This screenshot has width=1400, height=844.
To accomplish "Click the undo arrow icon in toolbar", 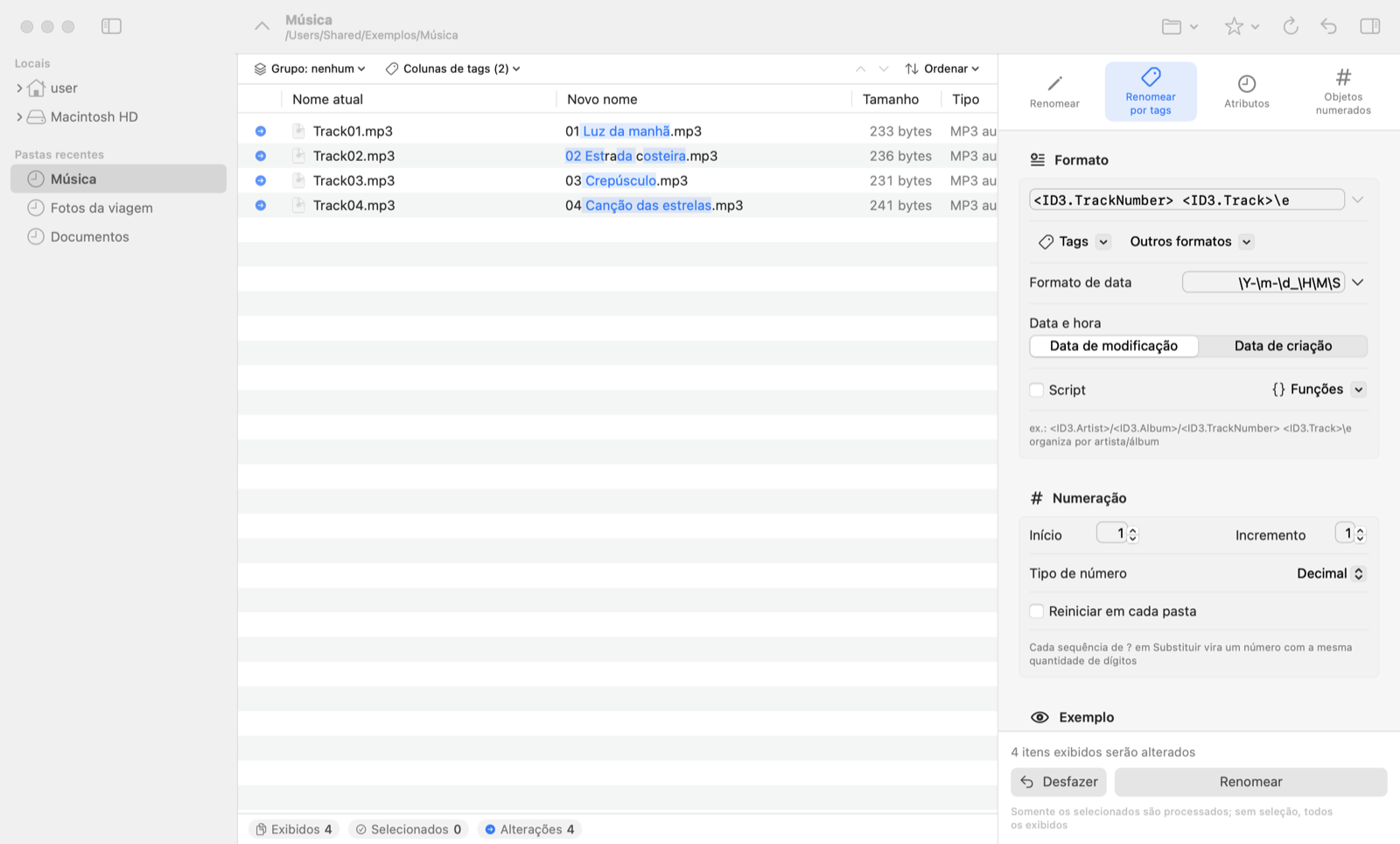I will pyautogui.click(x=1329, y=26).
